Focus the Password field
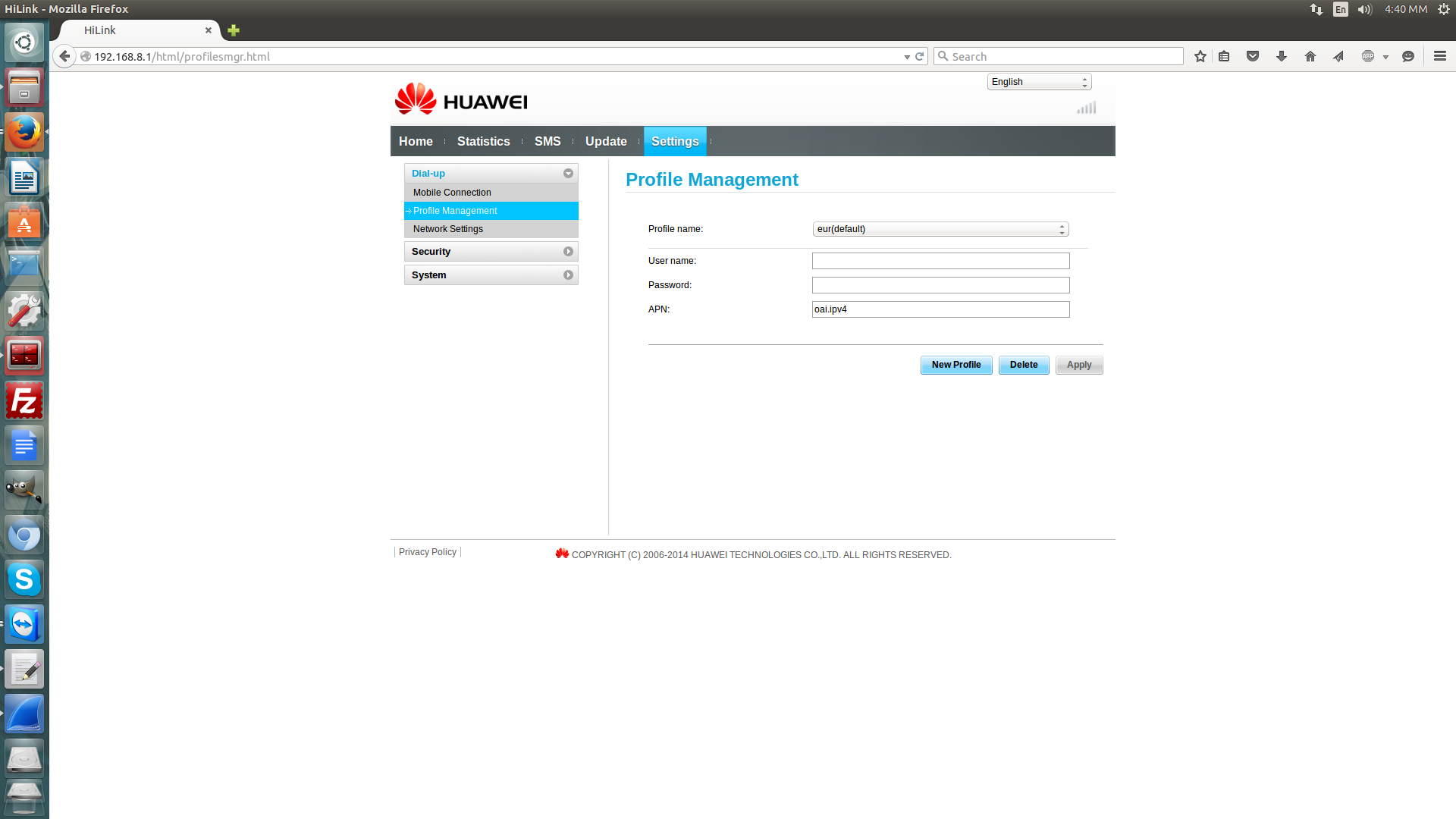Image resolution: width=1456 pixels, height=819 pixels. [940, 285]
